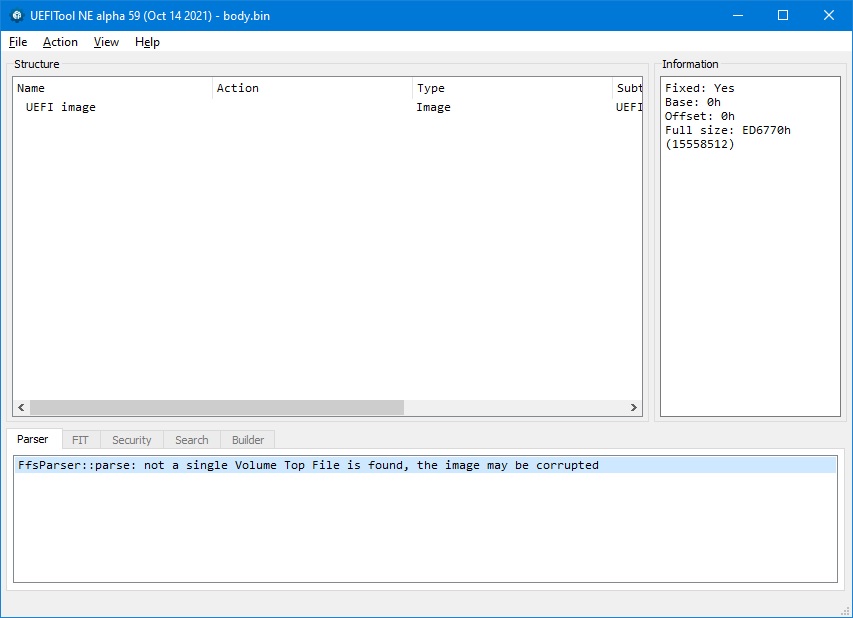Click the UEFITool app icon in title bar
The height and width of the screenshot is (618, 853).
(17, 15)
